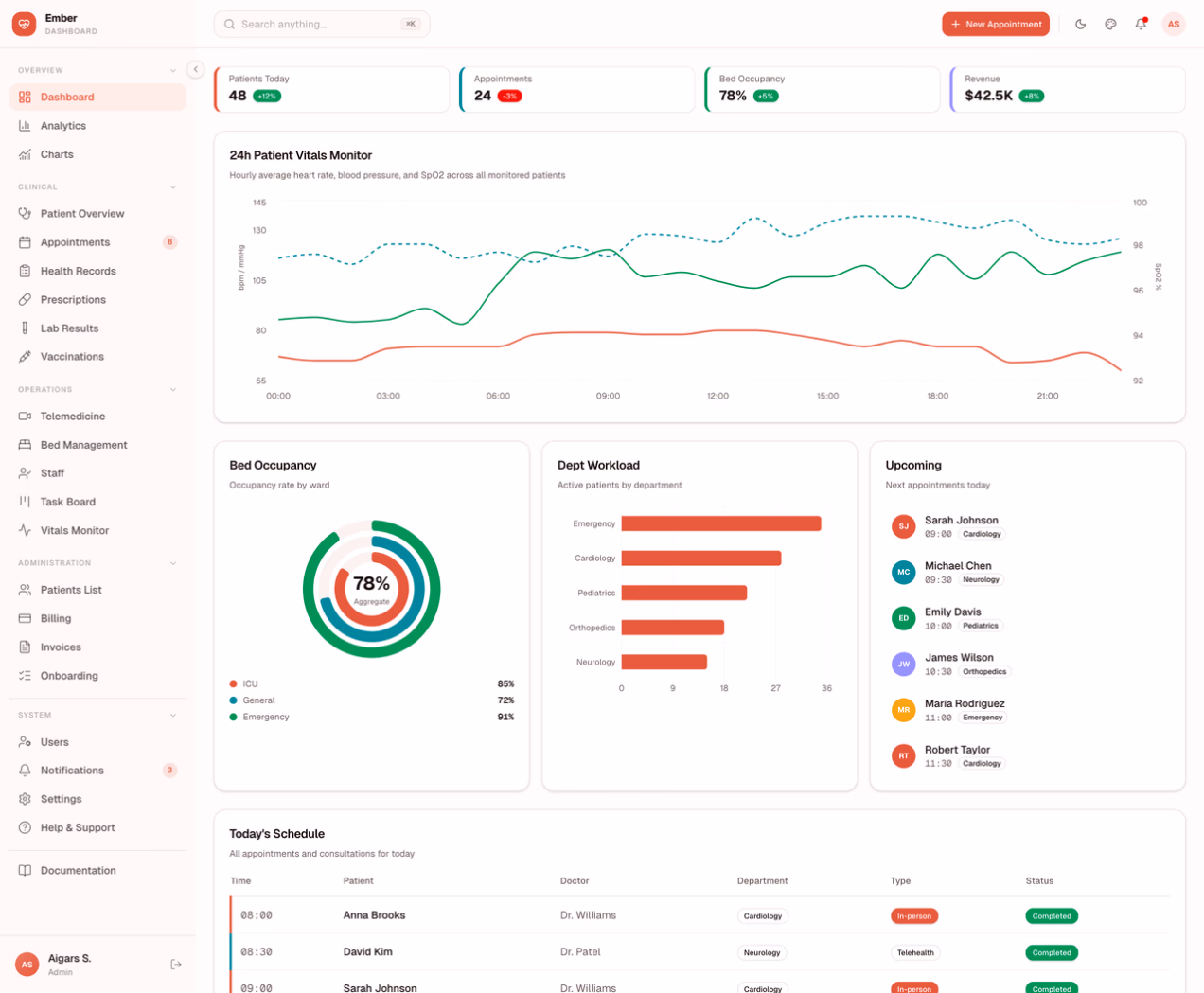Click the Staff person icon
The image size is (1204, 993).
25,472
